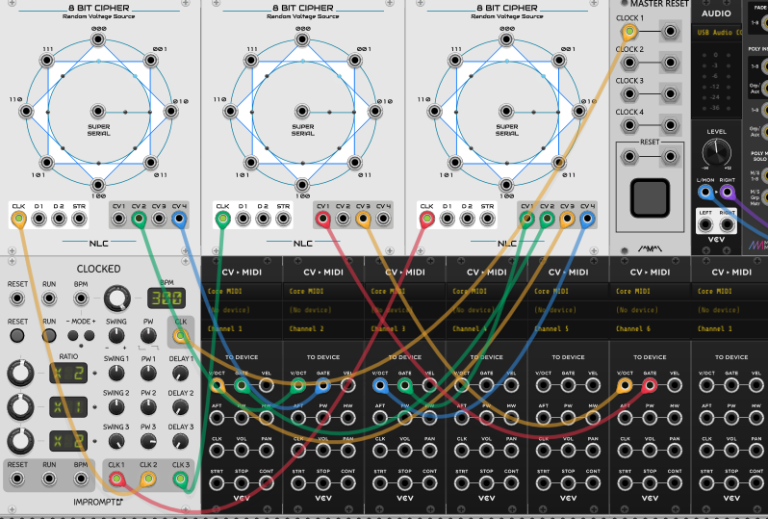Click GATE jack on Channel 5 CV-MIDI
Image resolution: width=768 pixels, height=519 pixels.
(568, 386)
